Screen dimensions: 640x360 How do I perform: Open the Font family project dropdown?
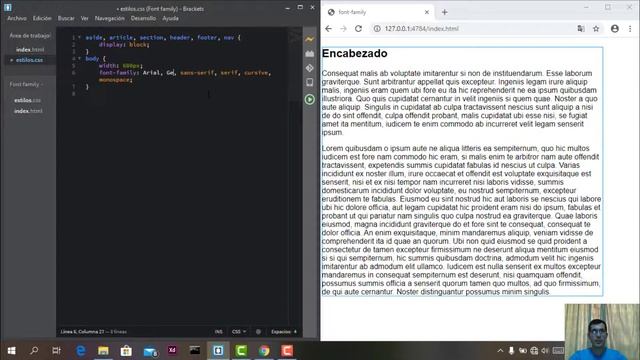26,84
